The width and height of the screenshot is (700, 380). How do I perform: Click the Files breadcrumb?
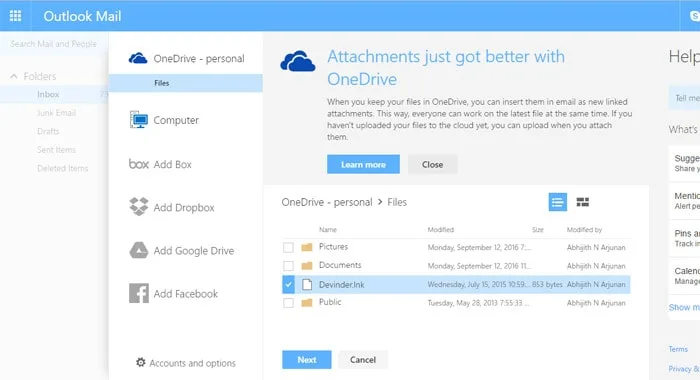tap(397, 202)
